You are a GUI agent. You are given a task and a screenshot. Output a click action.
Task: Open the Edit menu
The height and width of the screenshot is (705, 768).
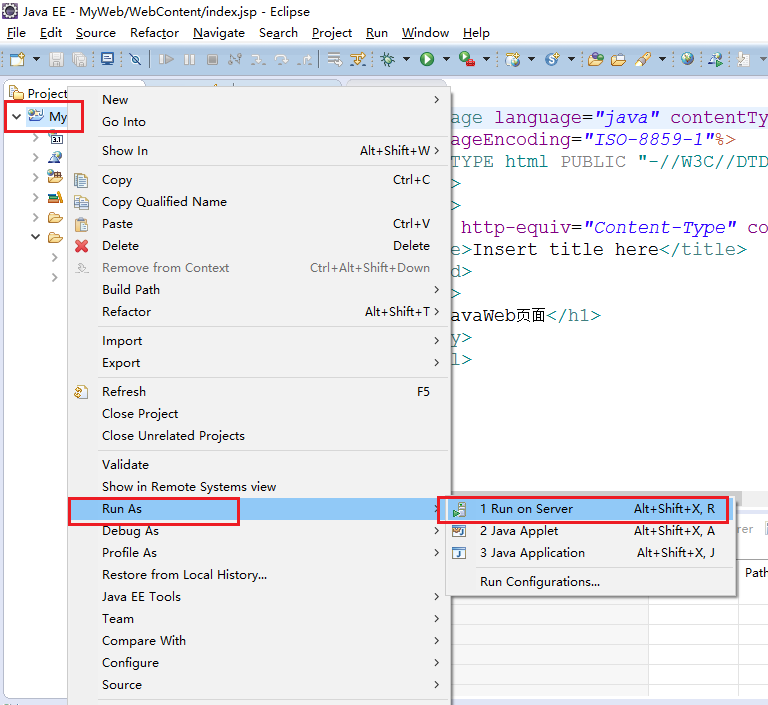click(51, 33)
